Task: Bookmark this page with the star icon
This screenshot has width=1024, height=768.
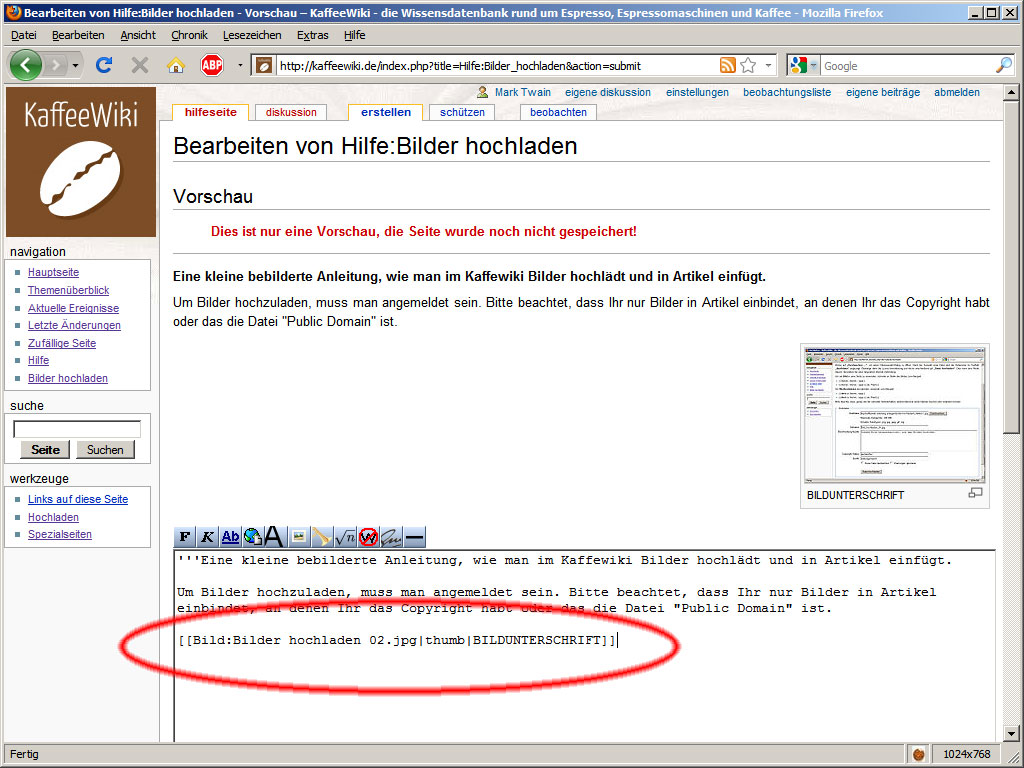Action: click(x=748, y=66)
